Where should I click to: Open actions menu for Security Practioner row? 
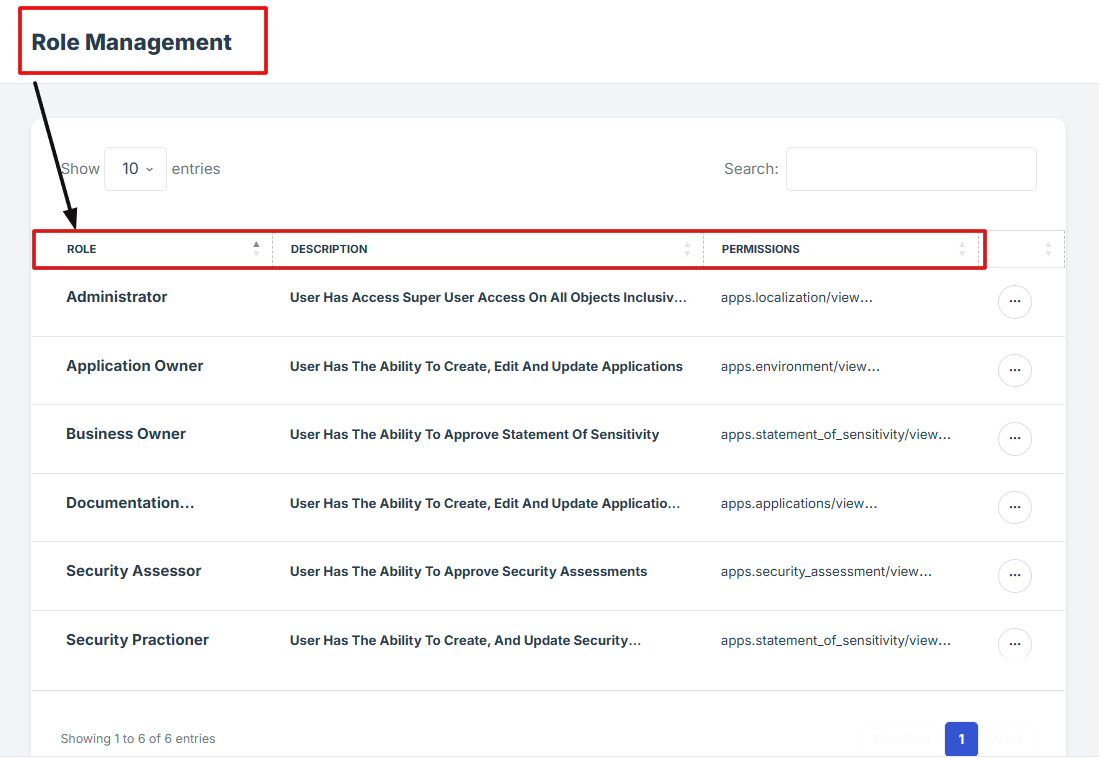(x=1014, y=643)
